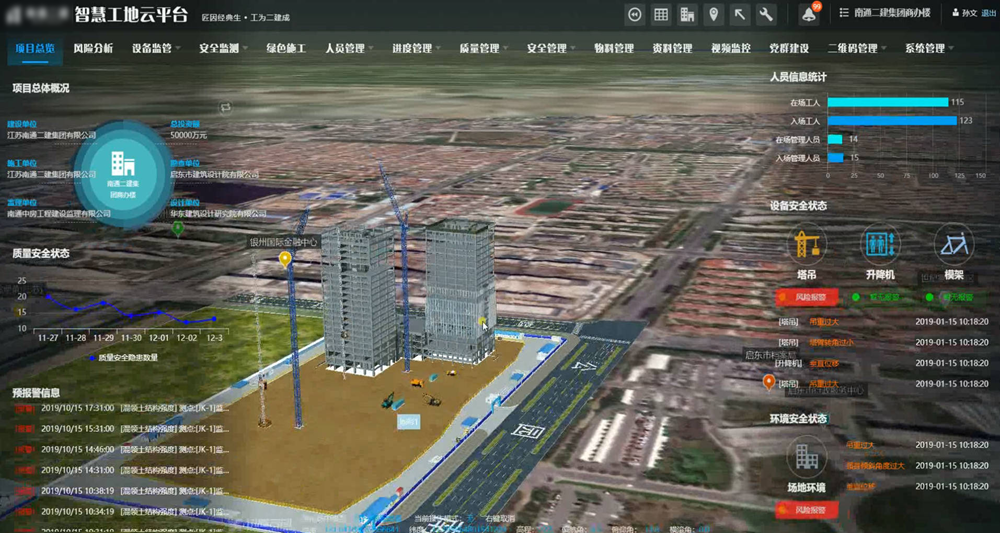
Task: Click the [升降机] alert row in equipment list
Action: (883, 363)
